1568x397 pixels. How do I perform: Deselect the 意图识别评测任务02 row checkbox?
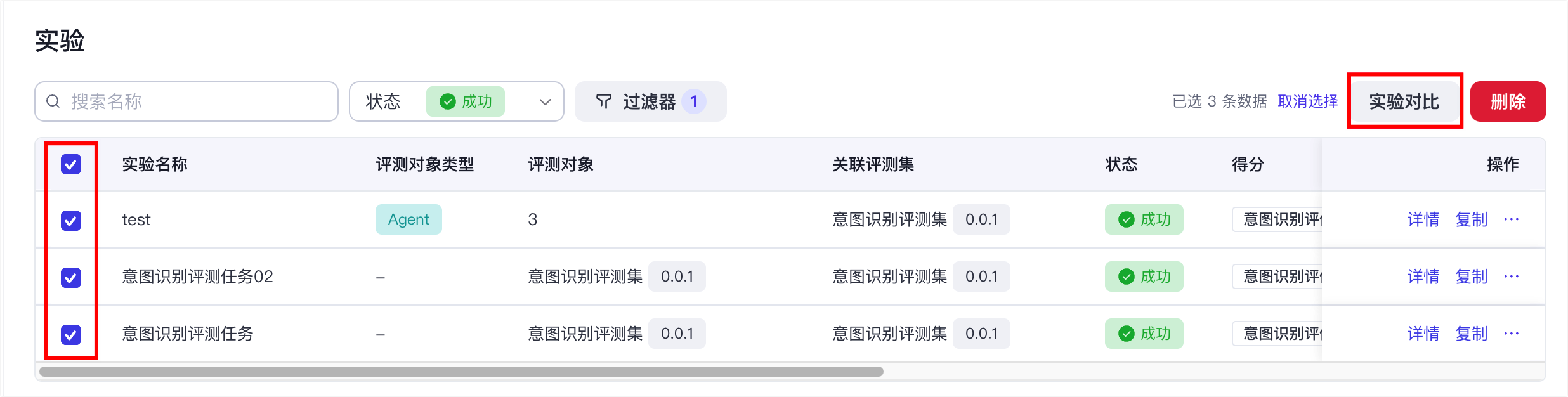tap(71, 277)
